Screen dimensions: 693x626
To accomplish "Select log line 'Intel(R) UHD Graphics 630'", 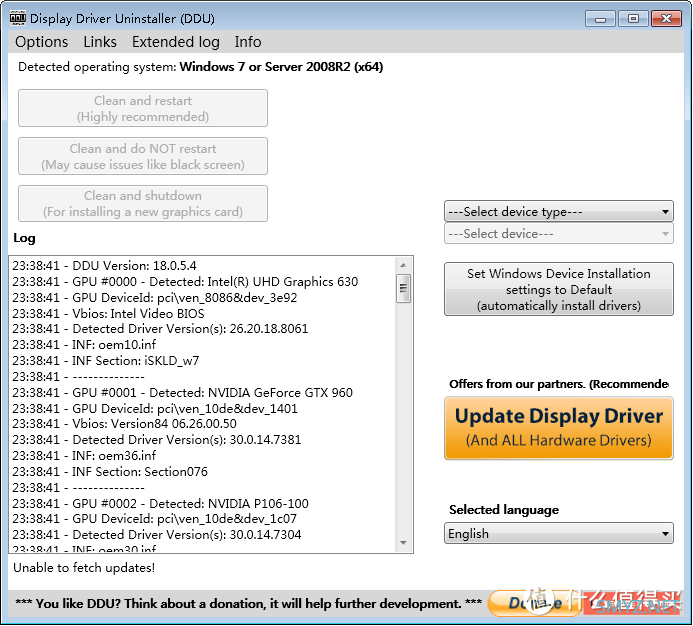I will (x=185, y=282).
